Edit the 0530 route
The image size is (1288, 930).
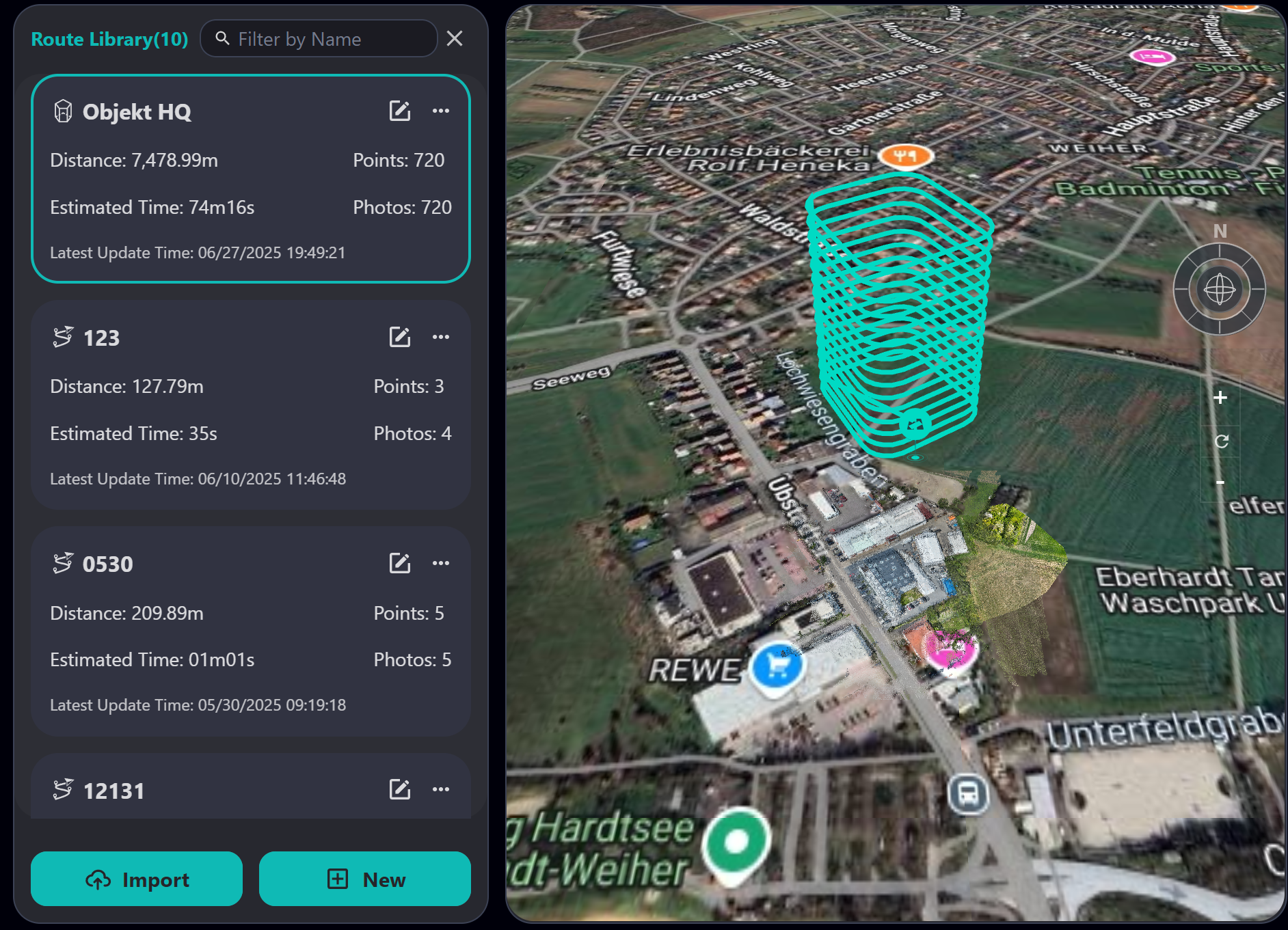tap(399, 563)
